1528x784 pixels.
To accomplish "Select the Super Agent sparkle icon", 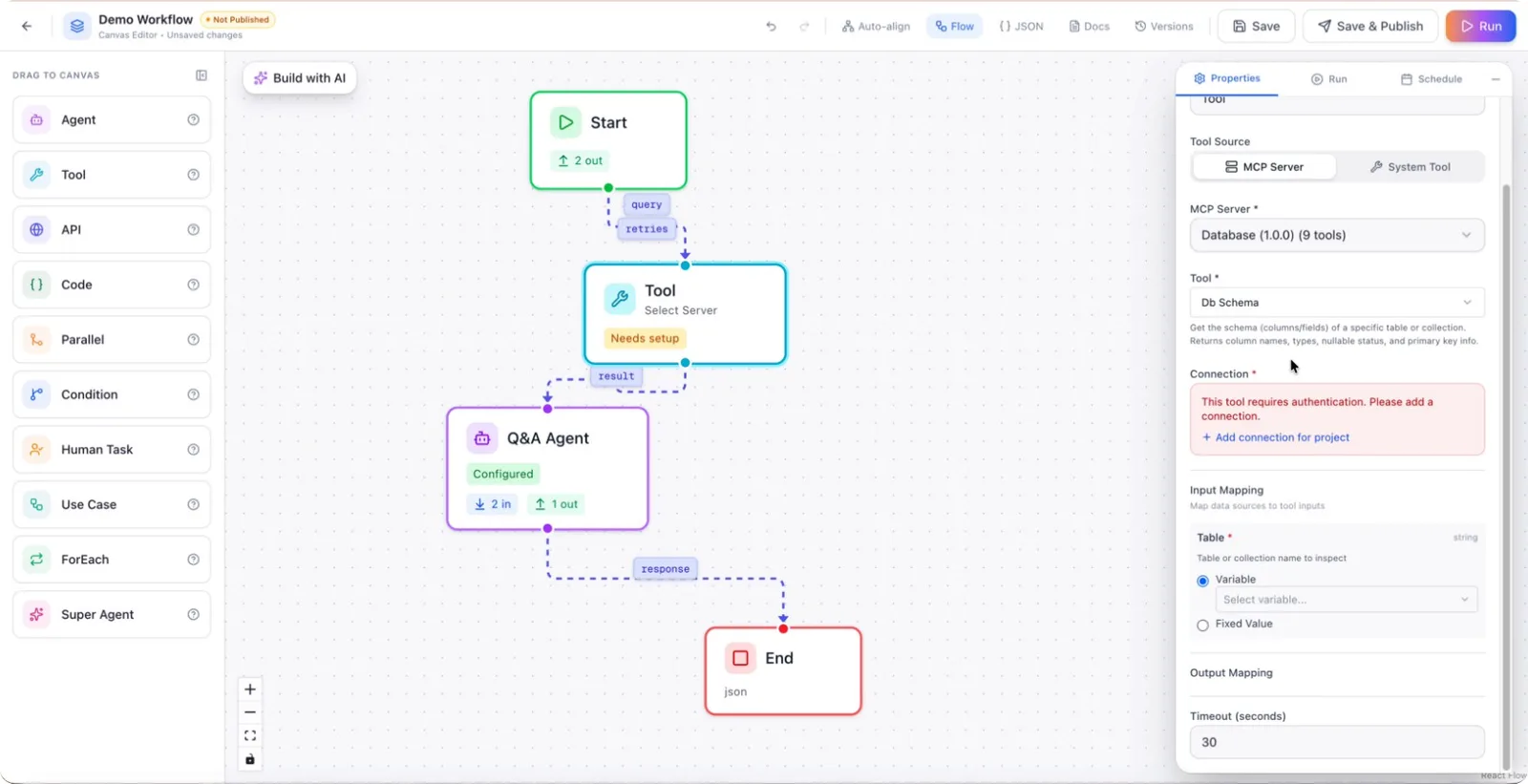I will tap(36, 615).
